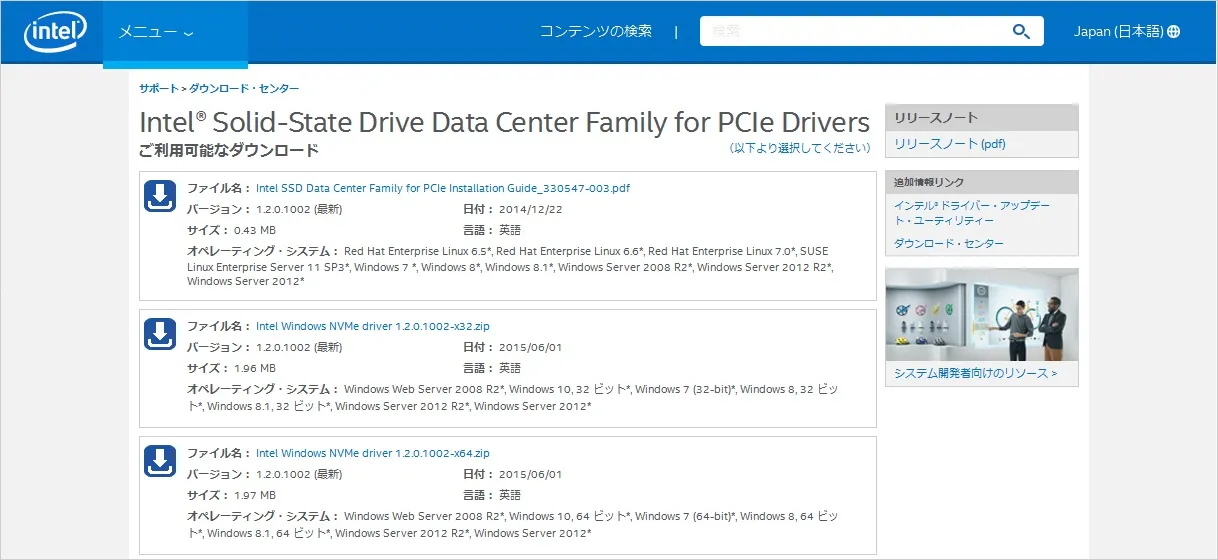1218x560 pixels.
Task: Click コンテンツの検索 label in header
Action: coord(596,31)
